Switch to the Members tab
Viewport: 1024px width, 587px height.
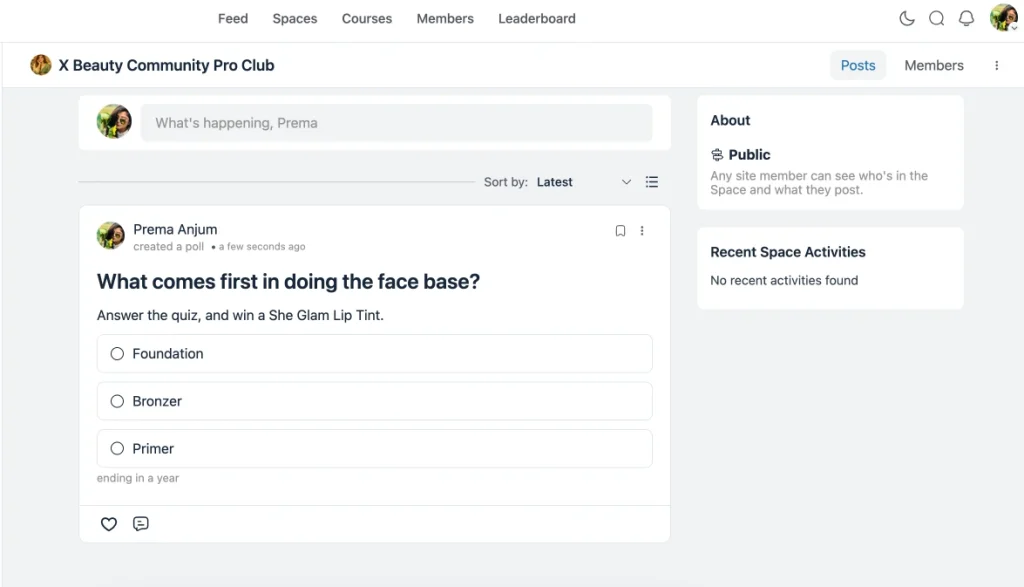click(933, 64)
